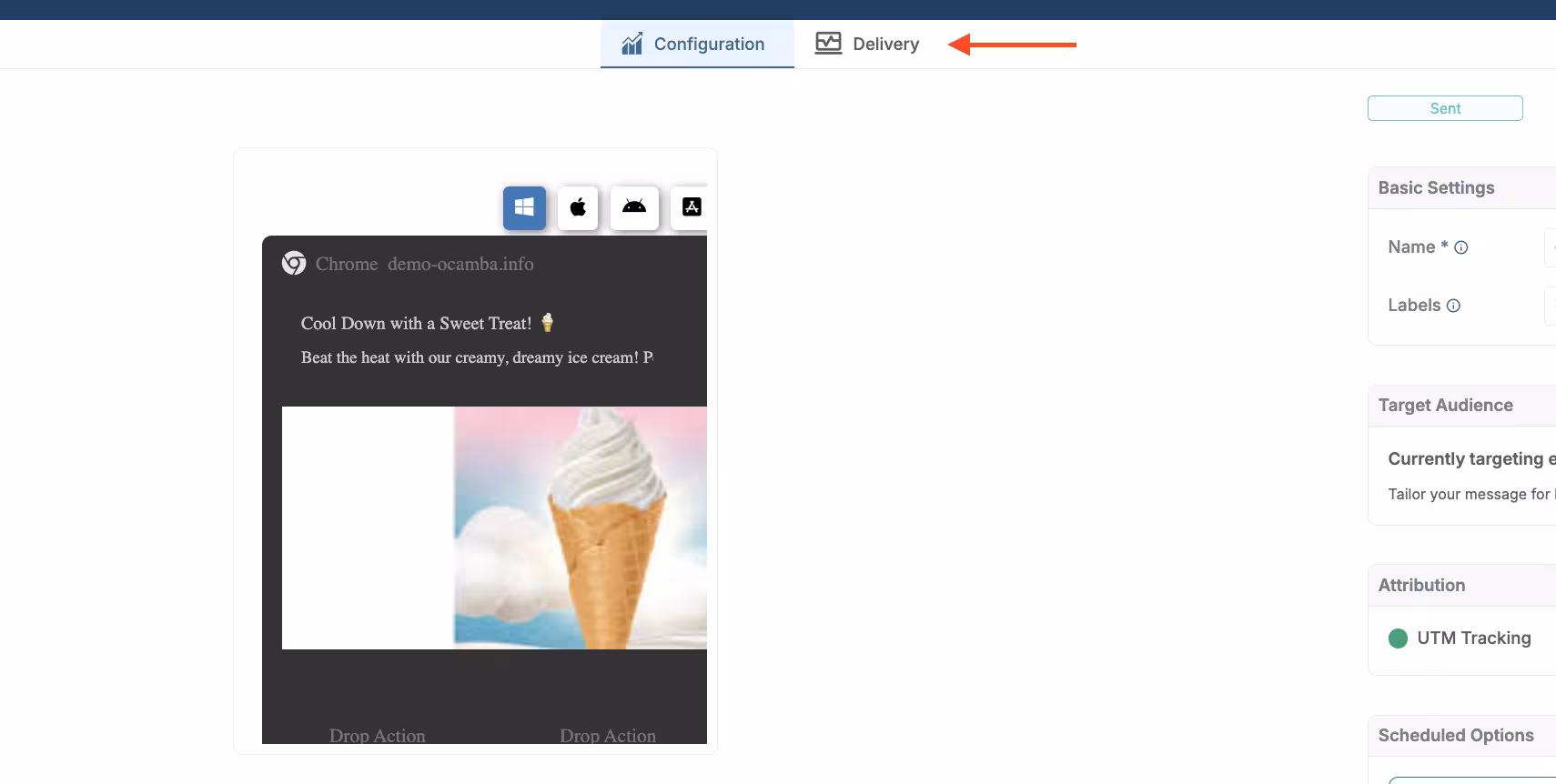Viewport: 1556px width, 784px height.
Task: Click the info icon beside Name
Action: click(x=1461, y=247)
